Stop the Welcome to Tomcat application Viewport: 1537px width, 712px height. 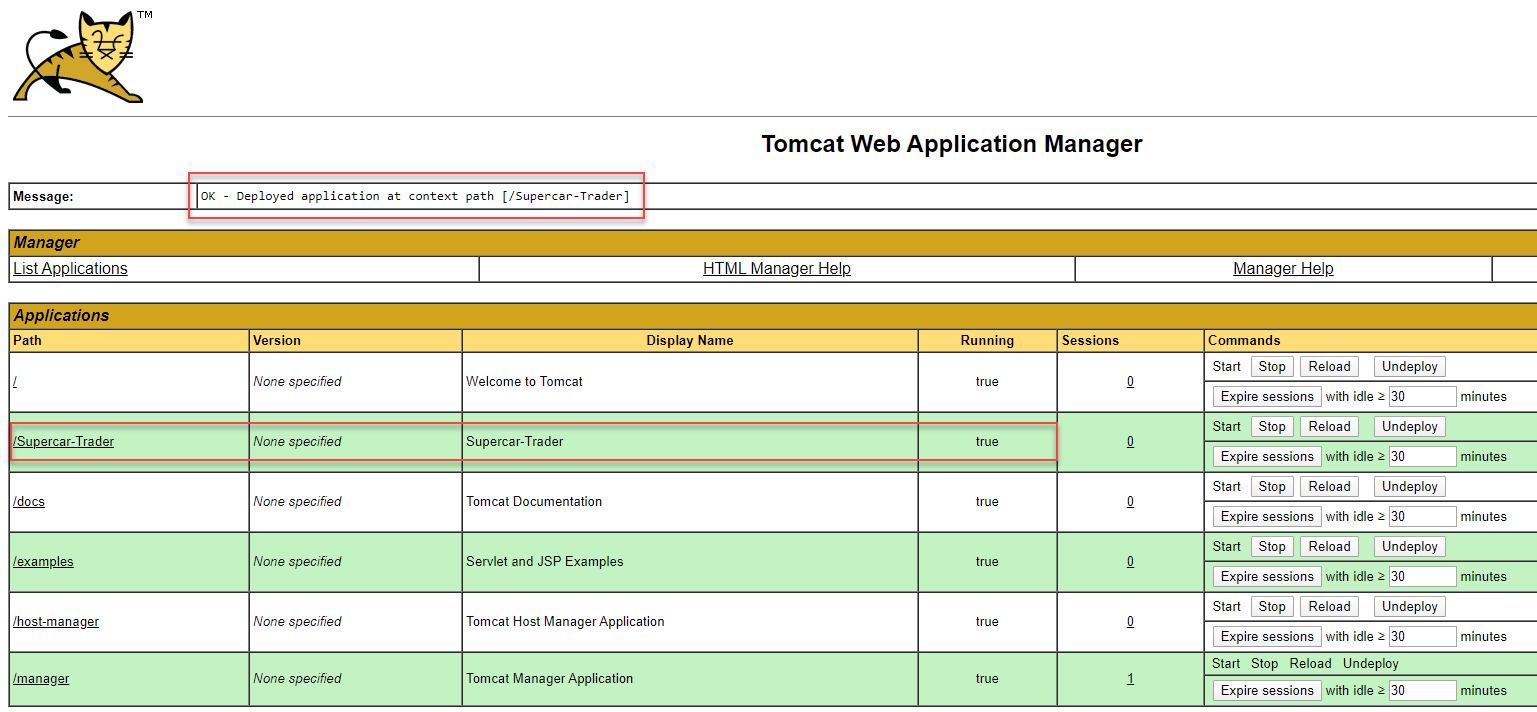[1272, 367]
